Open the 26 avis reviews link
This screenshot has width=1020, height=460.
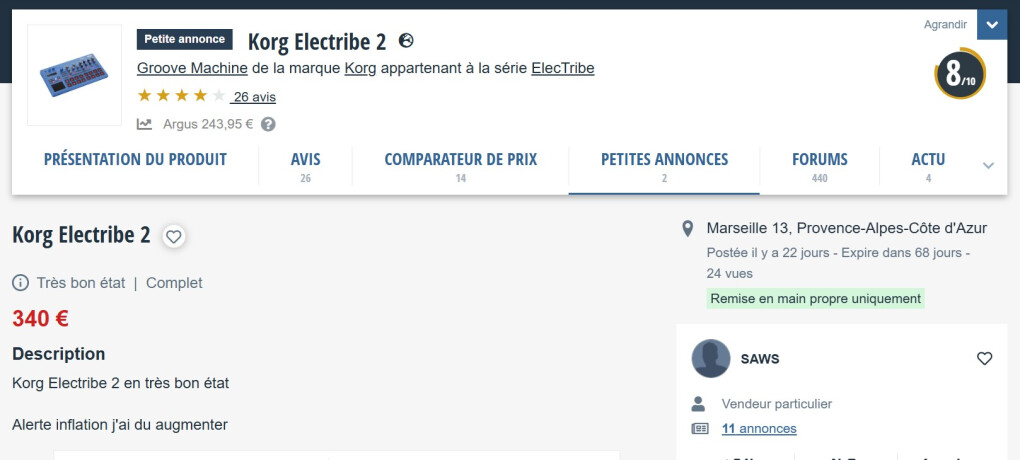click(x=254, y=97)
